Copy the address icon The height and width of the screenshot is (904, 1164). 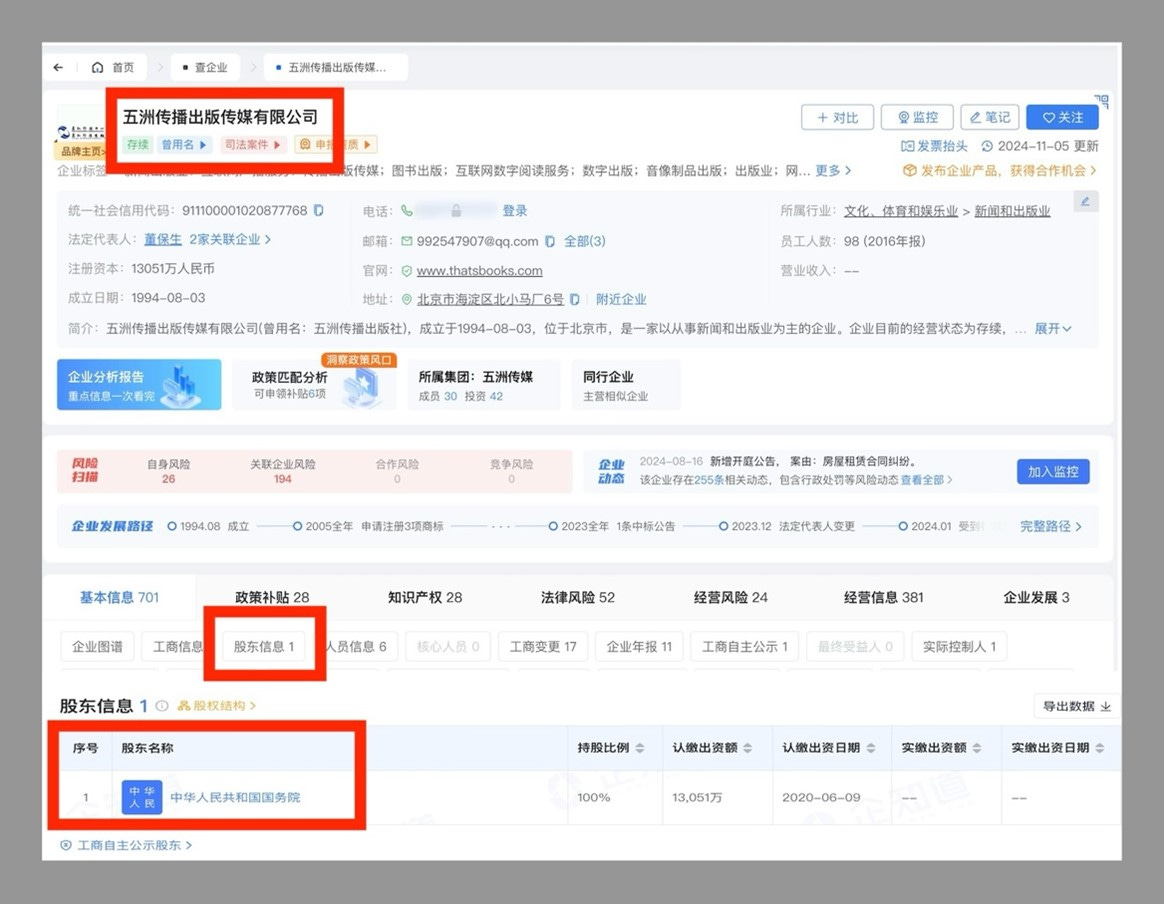pos(575,299)
